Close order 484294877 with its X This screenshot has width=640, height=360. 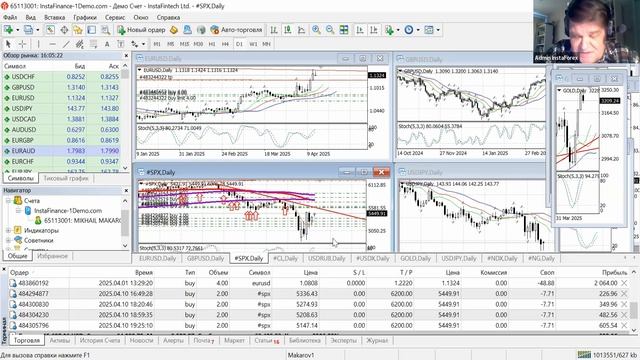624,293
